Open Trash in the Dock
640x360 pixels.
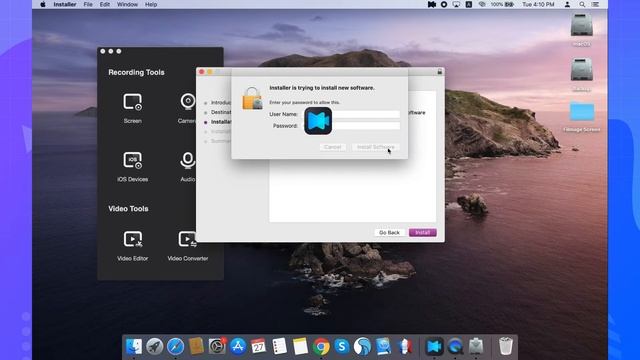click(505, 347)
